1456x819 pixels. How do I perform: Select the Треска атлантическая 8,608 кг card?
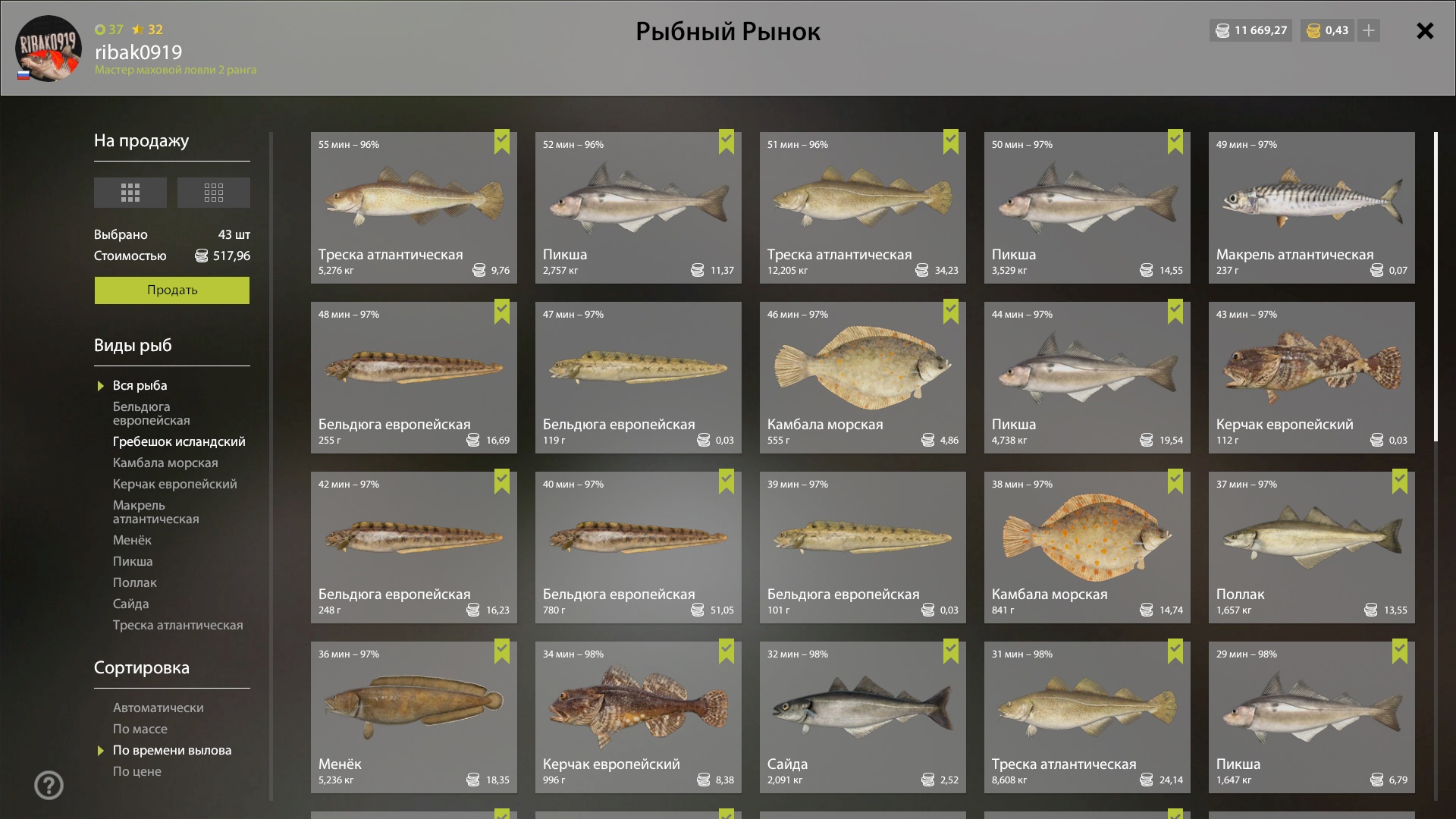[x=1087, y=717]
